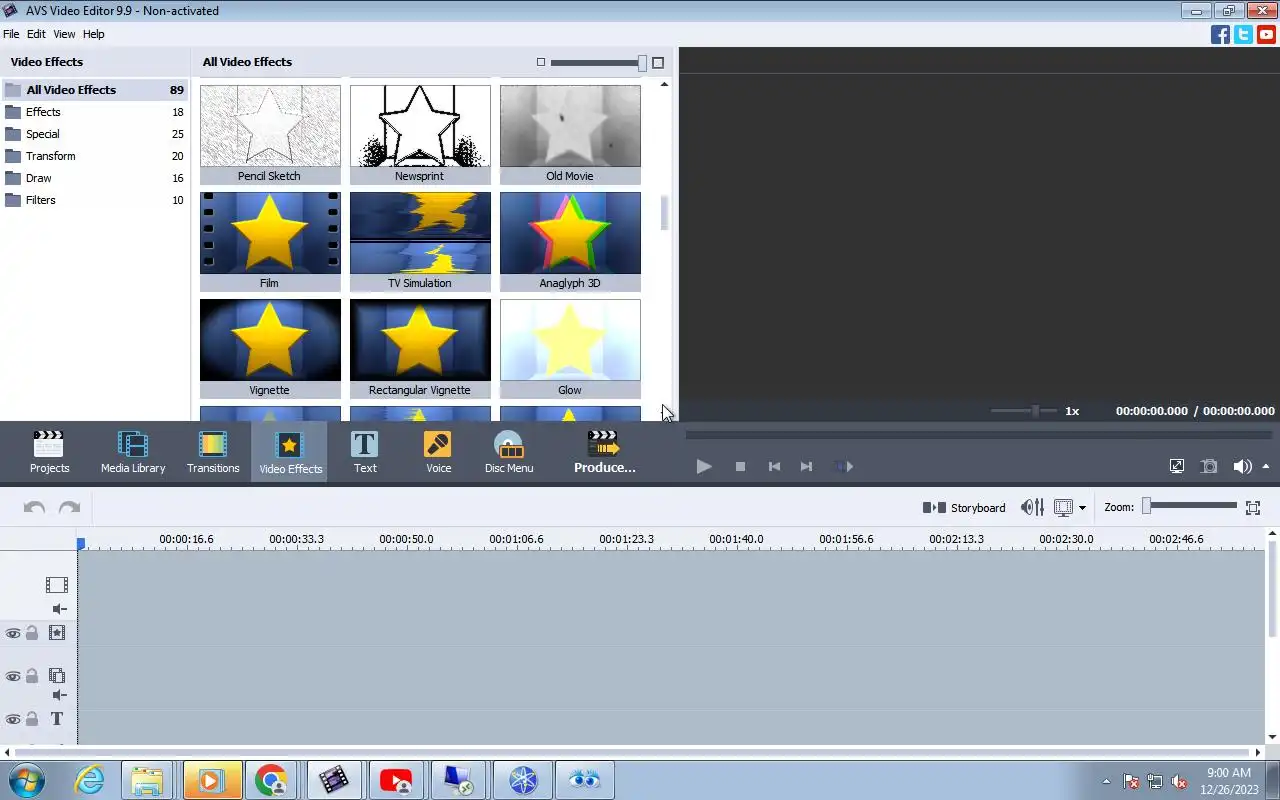The height and width of the screenshot is (800, 1280).
Task: Lock the video effects track
Action: click(x=32, y=633)
